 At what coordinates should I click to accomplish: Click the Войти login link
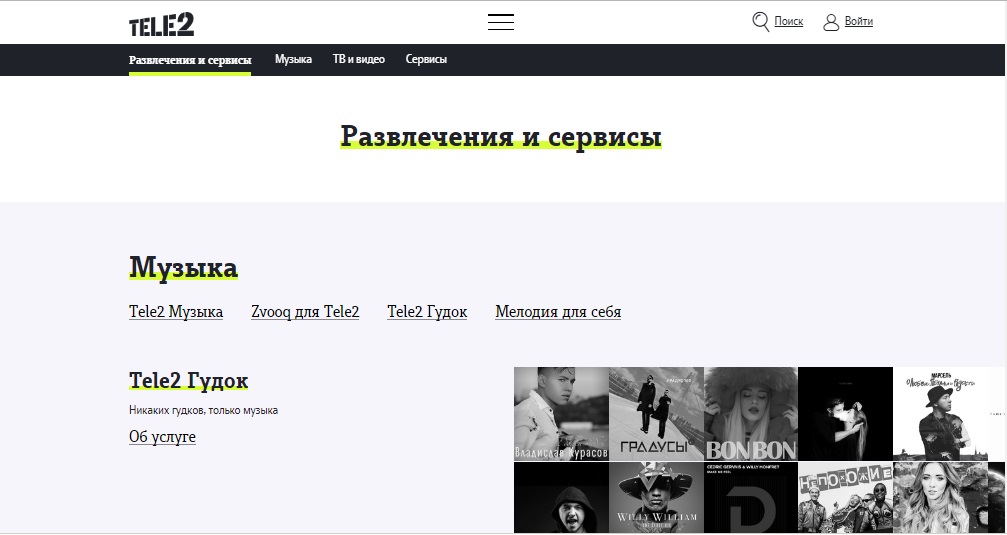(x=858, y=22)
